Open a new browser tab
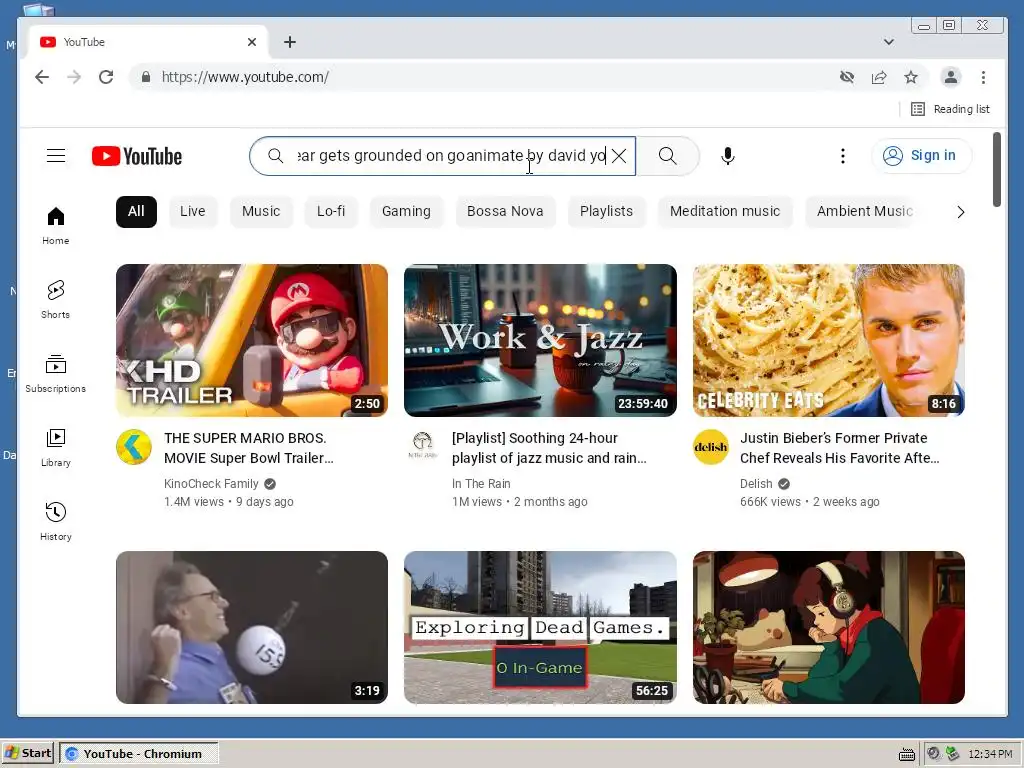 coord(290,42)
